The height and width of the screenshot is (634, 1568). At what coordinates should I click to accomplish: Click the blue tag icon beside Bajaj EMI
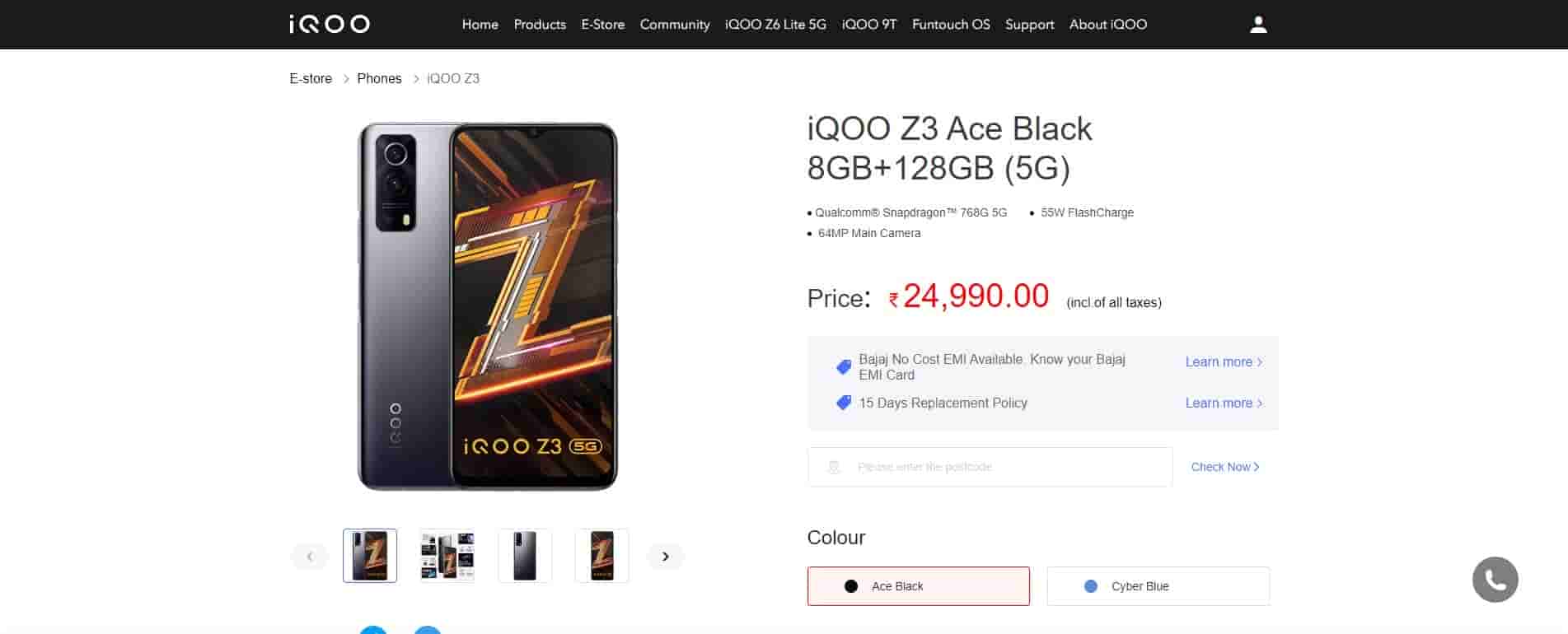click(x=844, y=366)
